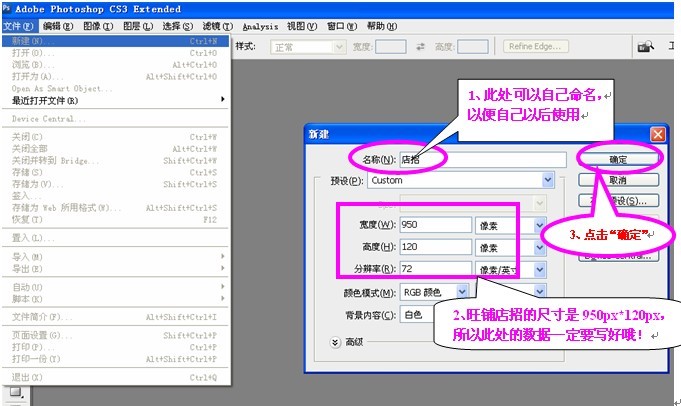Expand the 最近打开文件(R) submenu
681x406 pixels.
116,100
